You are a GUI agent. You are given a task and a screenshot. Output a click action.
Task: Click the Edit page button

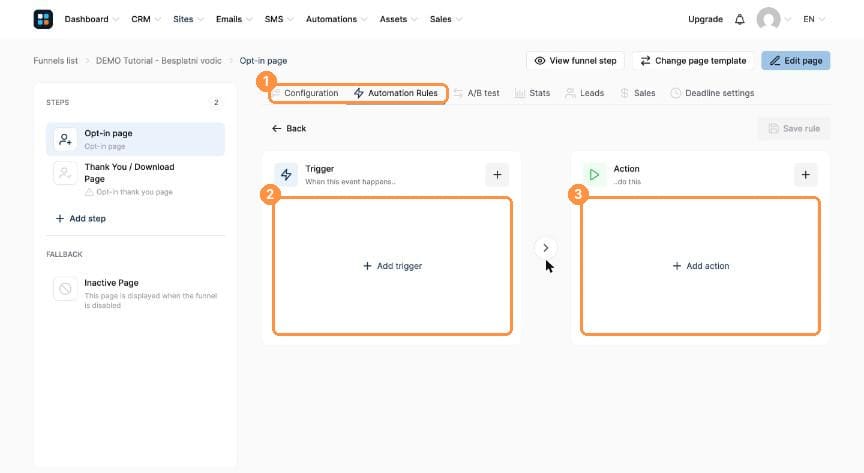[x=796, y=61]
